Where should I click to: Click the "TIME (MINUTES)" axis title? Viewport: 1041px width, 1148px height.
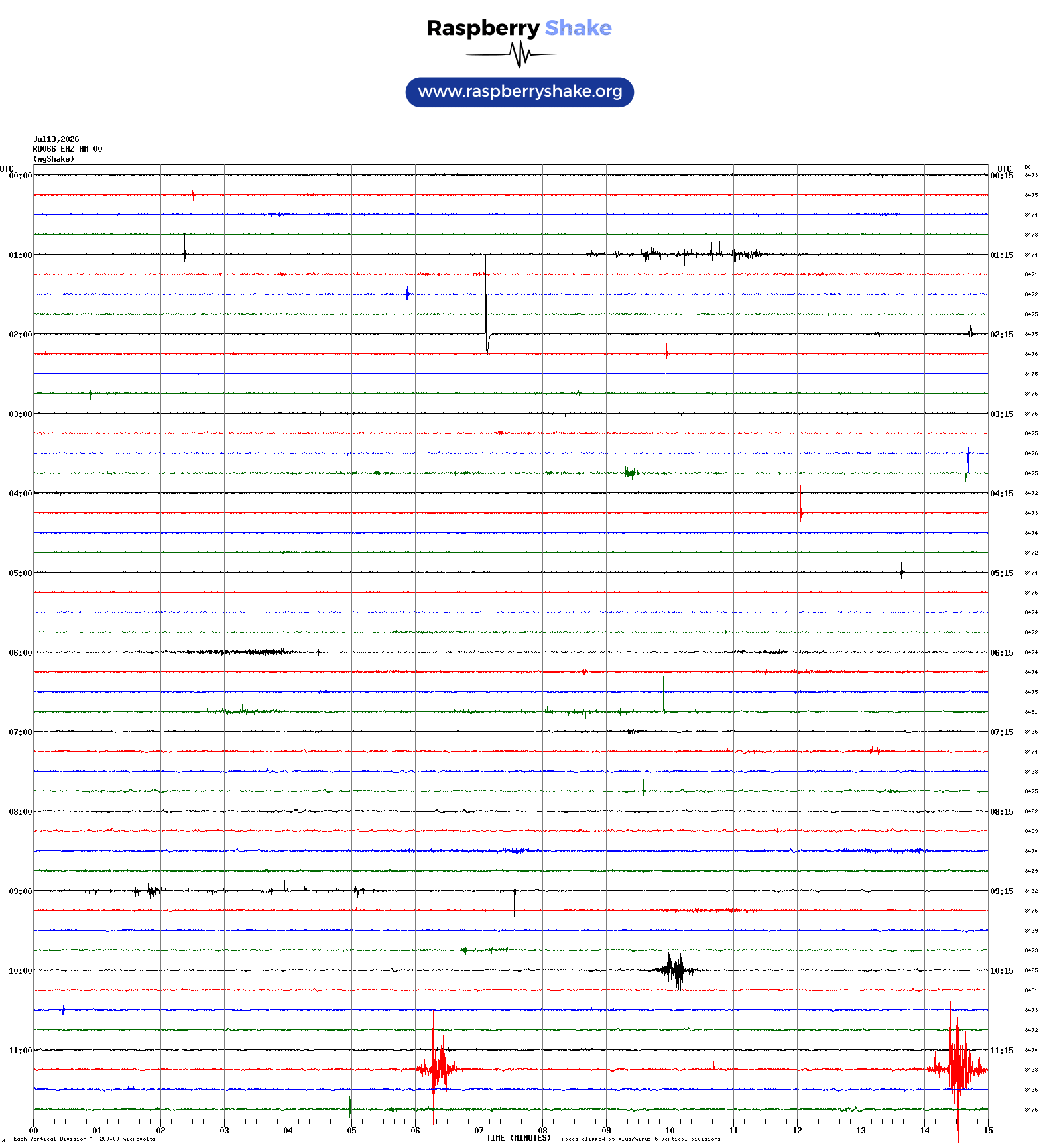click(519, 1138)
